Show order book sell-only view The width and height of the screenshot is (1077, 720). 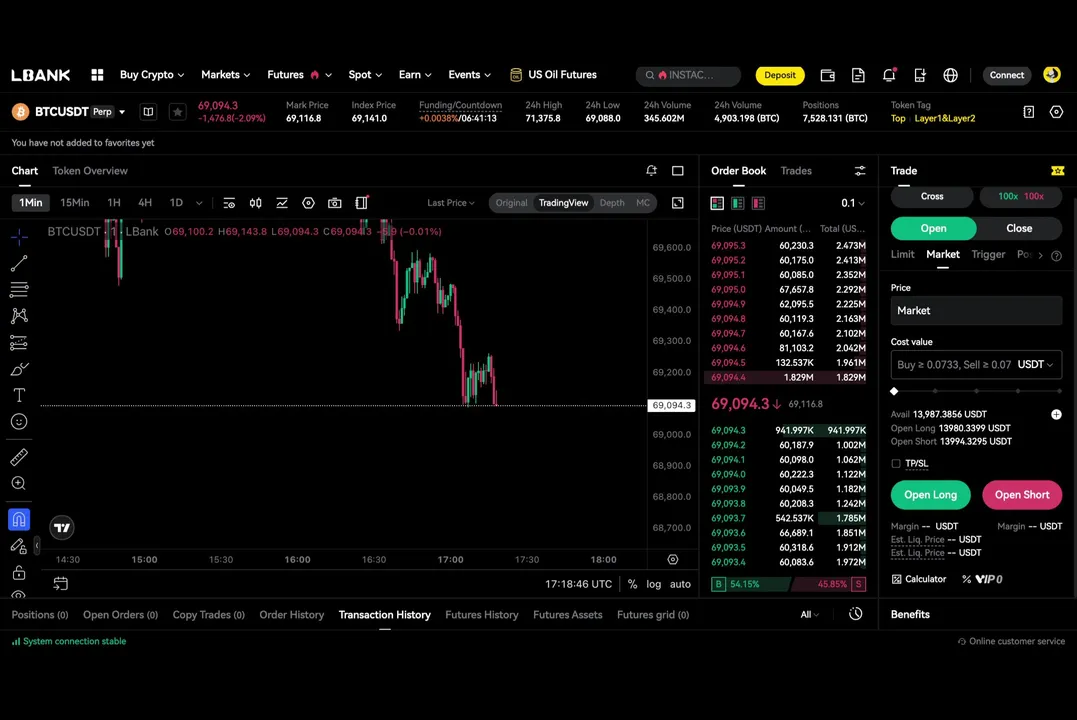click(758, 203)
